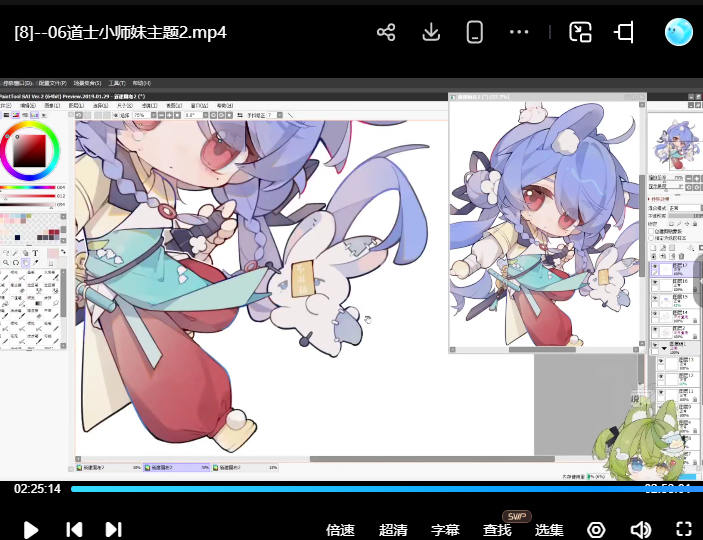Image resolution: width=703 pixels, height=540 pixels.
Task: Download the video file
Action: (431, 32)
